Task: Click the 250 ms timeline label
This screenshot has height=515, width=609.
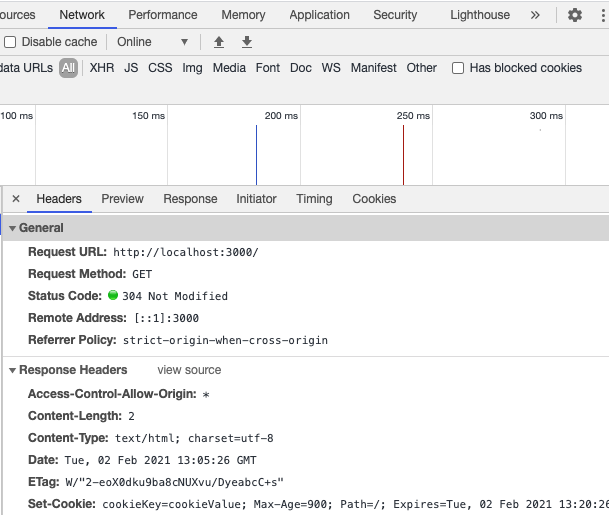Action: pyautogui.click(x=413, y=116)
